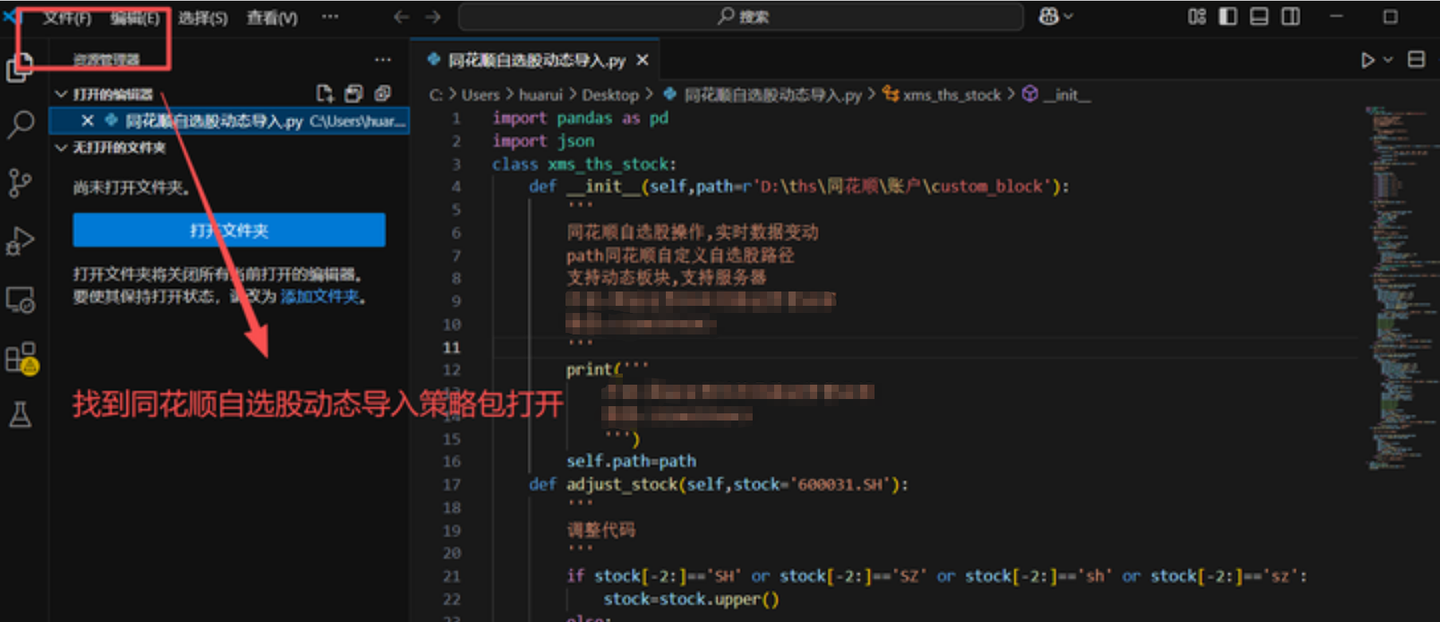
Task: Open the Search view in activity bar
Action: point(21,125)
